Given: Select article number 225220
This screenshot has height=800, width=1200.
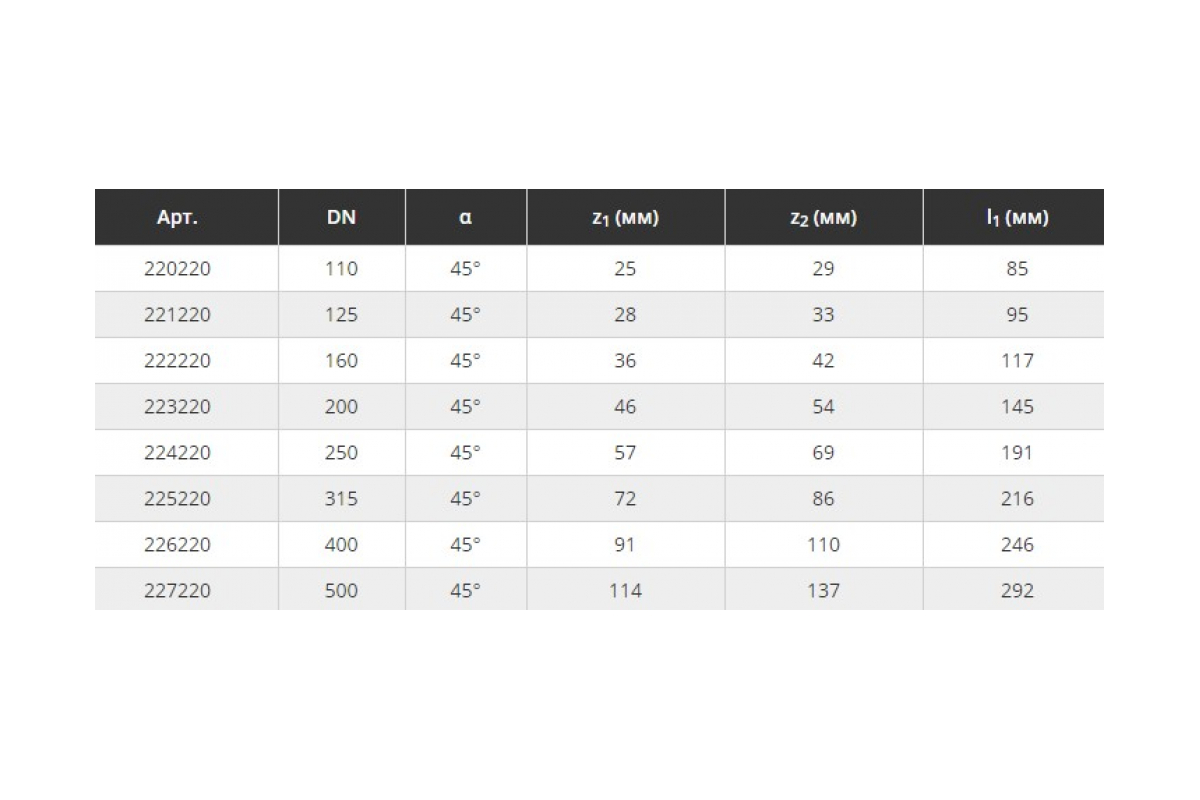Looking at the screenshot, I should click(x=178, y=499).
